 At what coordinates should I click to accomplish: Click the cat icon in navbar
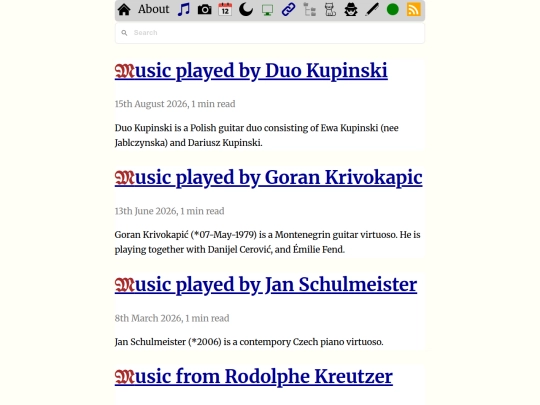coord(330,10)
